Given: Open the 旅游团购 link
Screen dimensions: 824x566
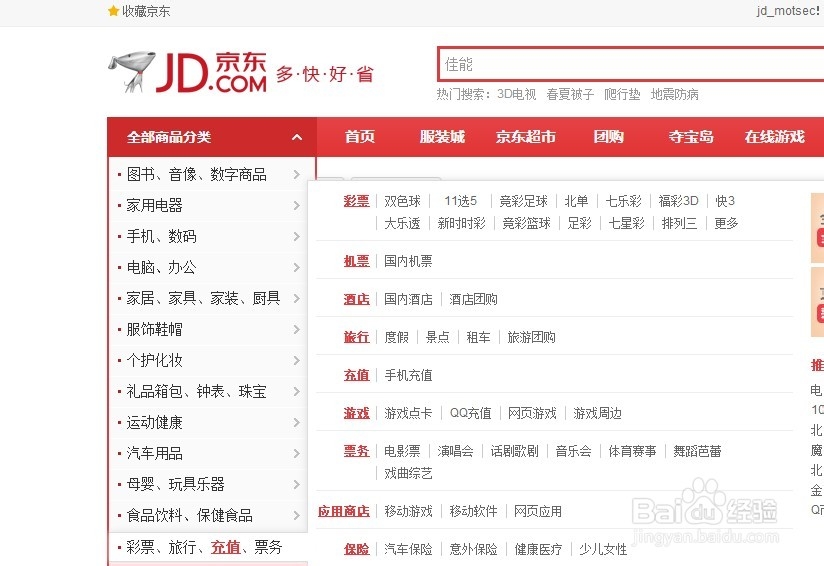Looking at the screenshot, I should pyautogui.click(x=532, y=337).
